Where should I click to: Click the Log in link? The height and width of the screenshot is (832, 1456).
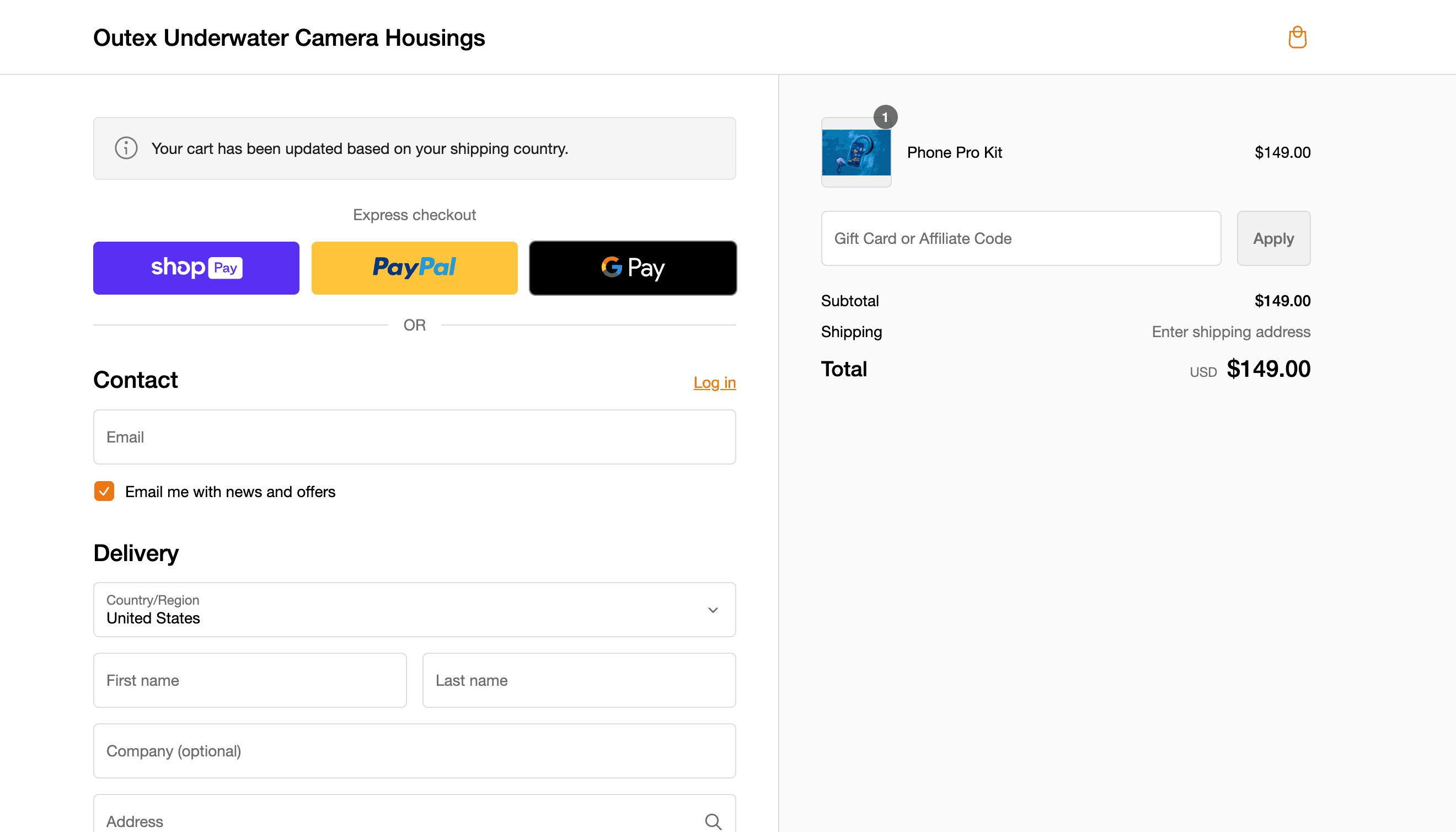[714, 382]
